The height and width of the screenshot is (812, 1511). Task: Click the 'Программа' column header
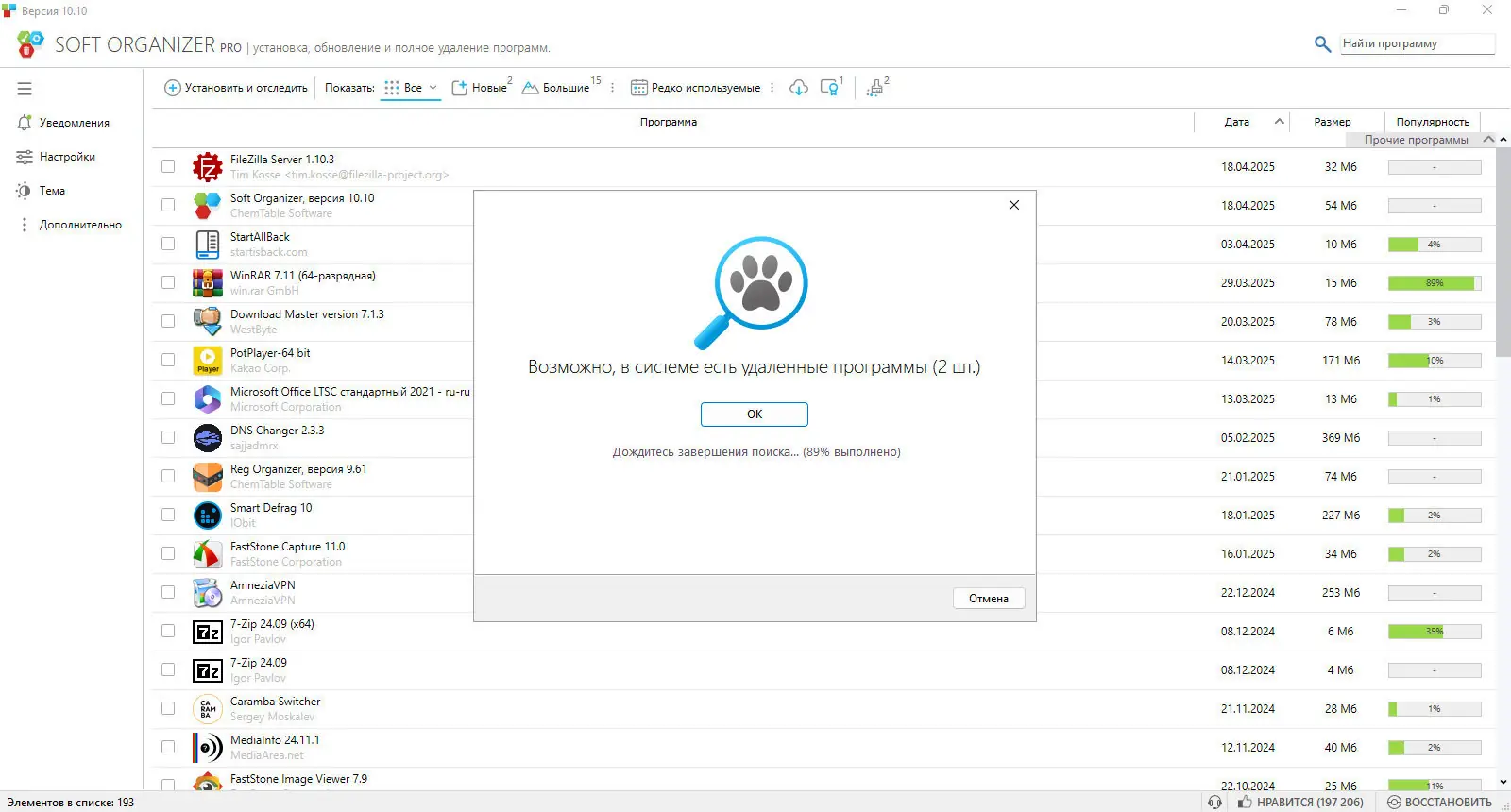pyautogui.click(x=669, y=122)
